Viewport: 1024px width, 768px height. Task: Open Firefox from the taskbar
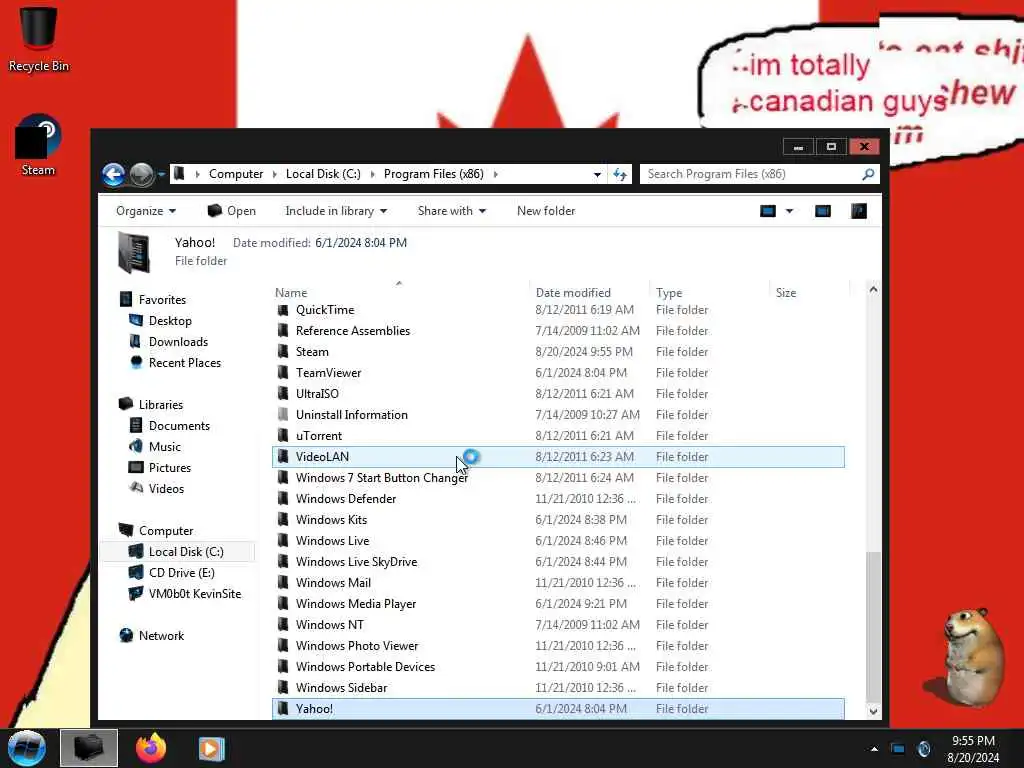[151, 748]
